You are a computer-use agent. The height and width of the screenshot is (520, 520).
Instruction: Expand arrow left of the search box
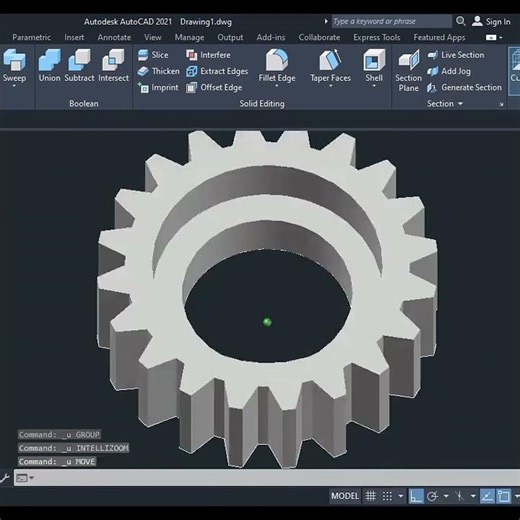(326, 21)
